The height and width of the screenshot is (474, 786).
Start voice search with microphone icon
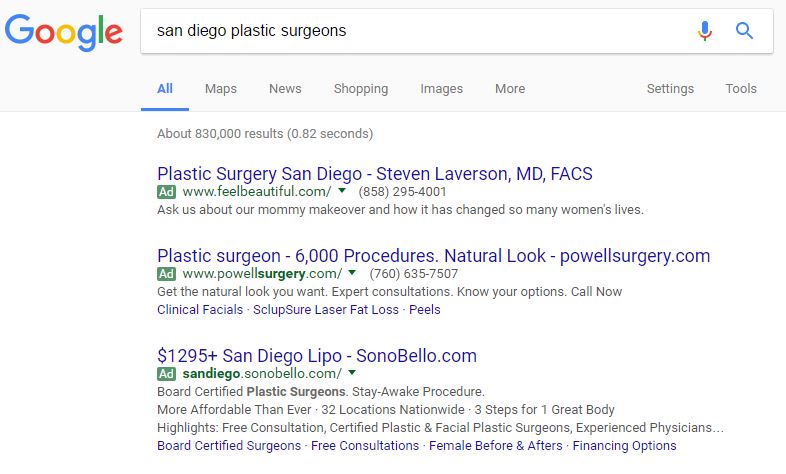705,31
